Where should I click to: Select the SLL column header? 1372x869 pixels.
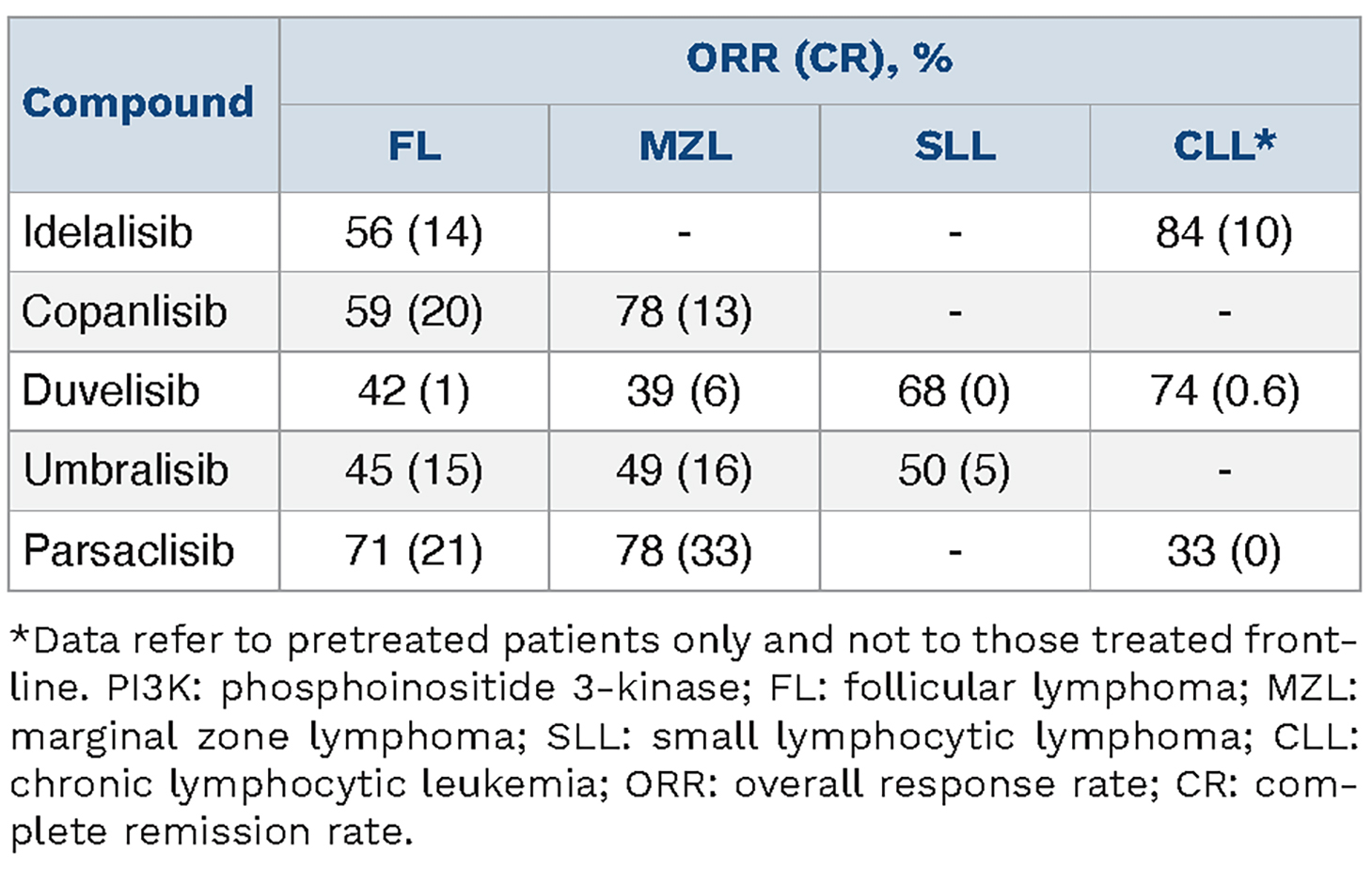click(x=954, y=147)
